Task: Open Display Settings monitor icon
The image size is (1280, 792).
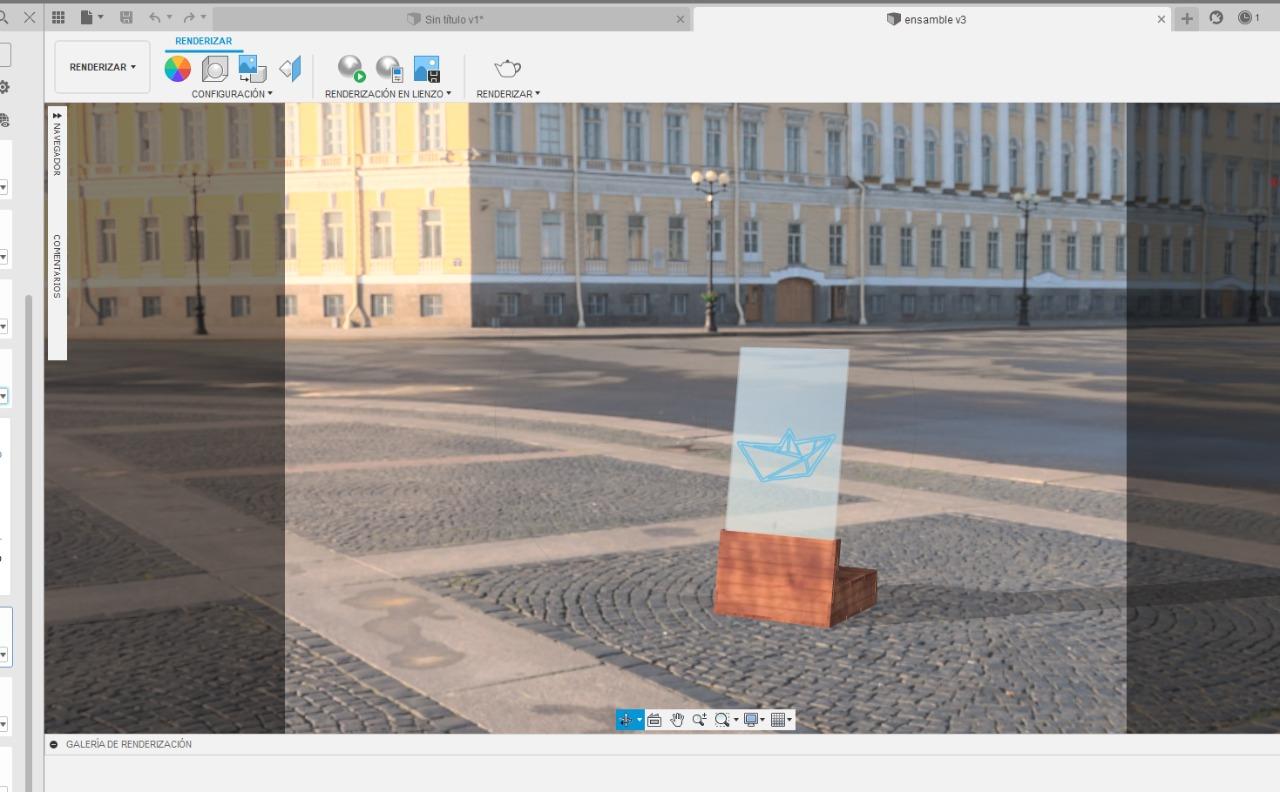Action: click(x=751, y=720)
